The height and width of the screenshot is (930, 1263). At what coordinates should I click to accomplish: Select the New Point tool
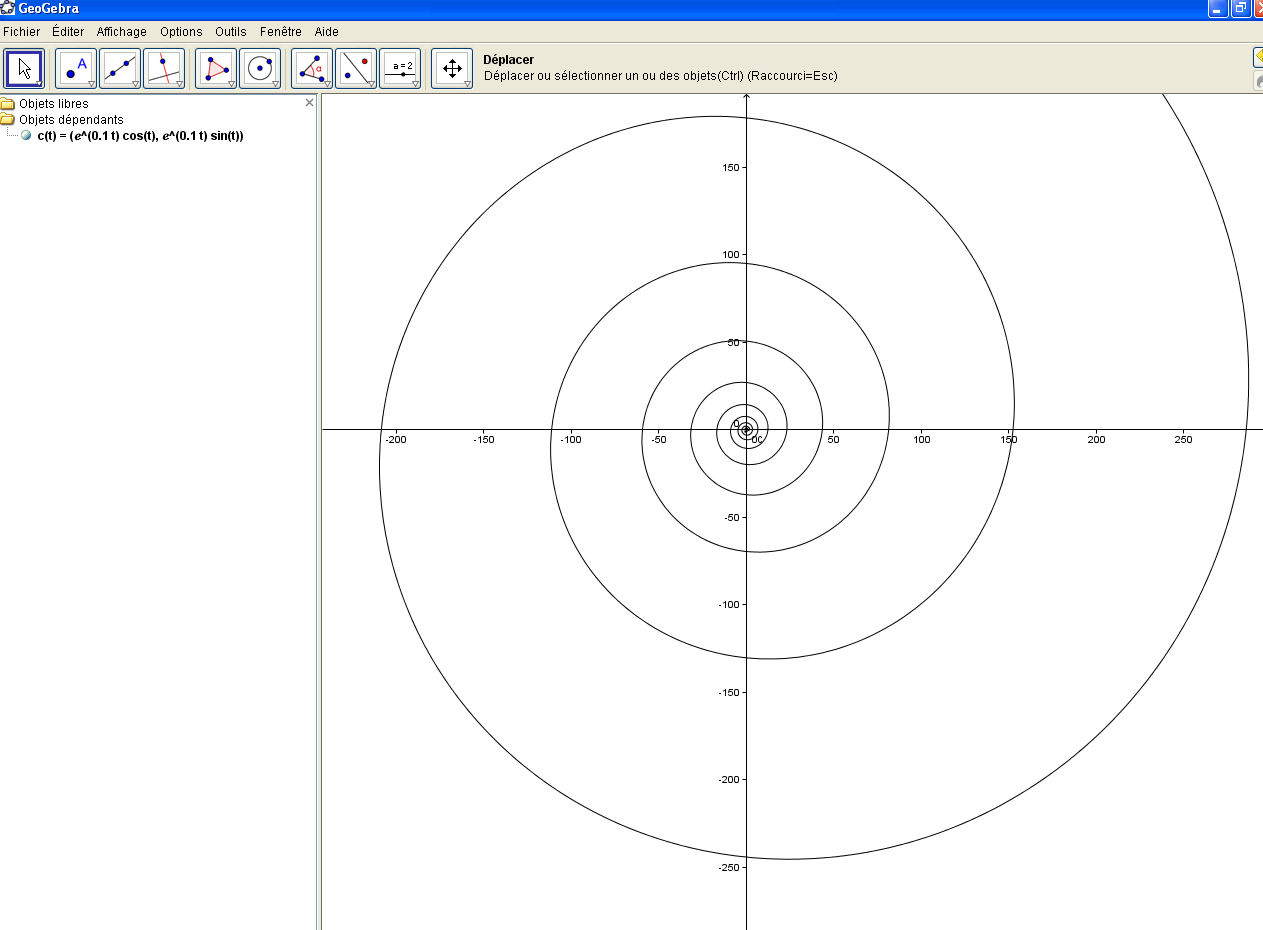[x=76, y=69]
